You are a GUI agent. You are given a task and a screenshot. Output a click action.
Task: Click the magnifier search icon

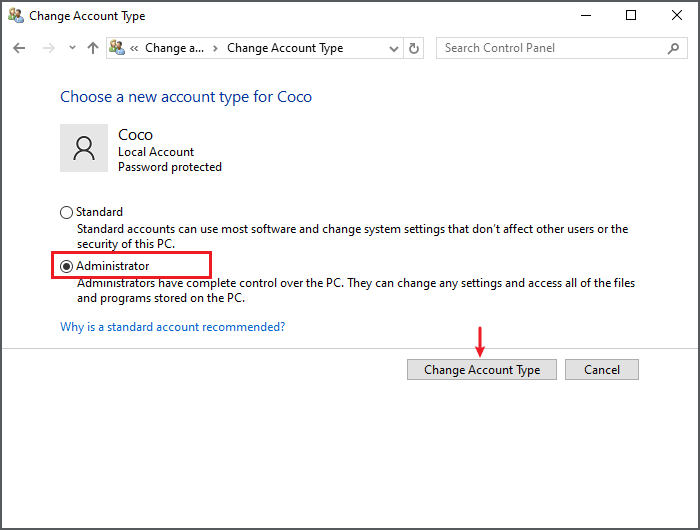pos(673,48)
